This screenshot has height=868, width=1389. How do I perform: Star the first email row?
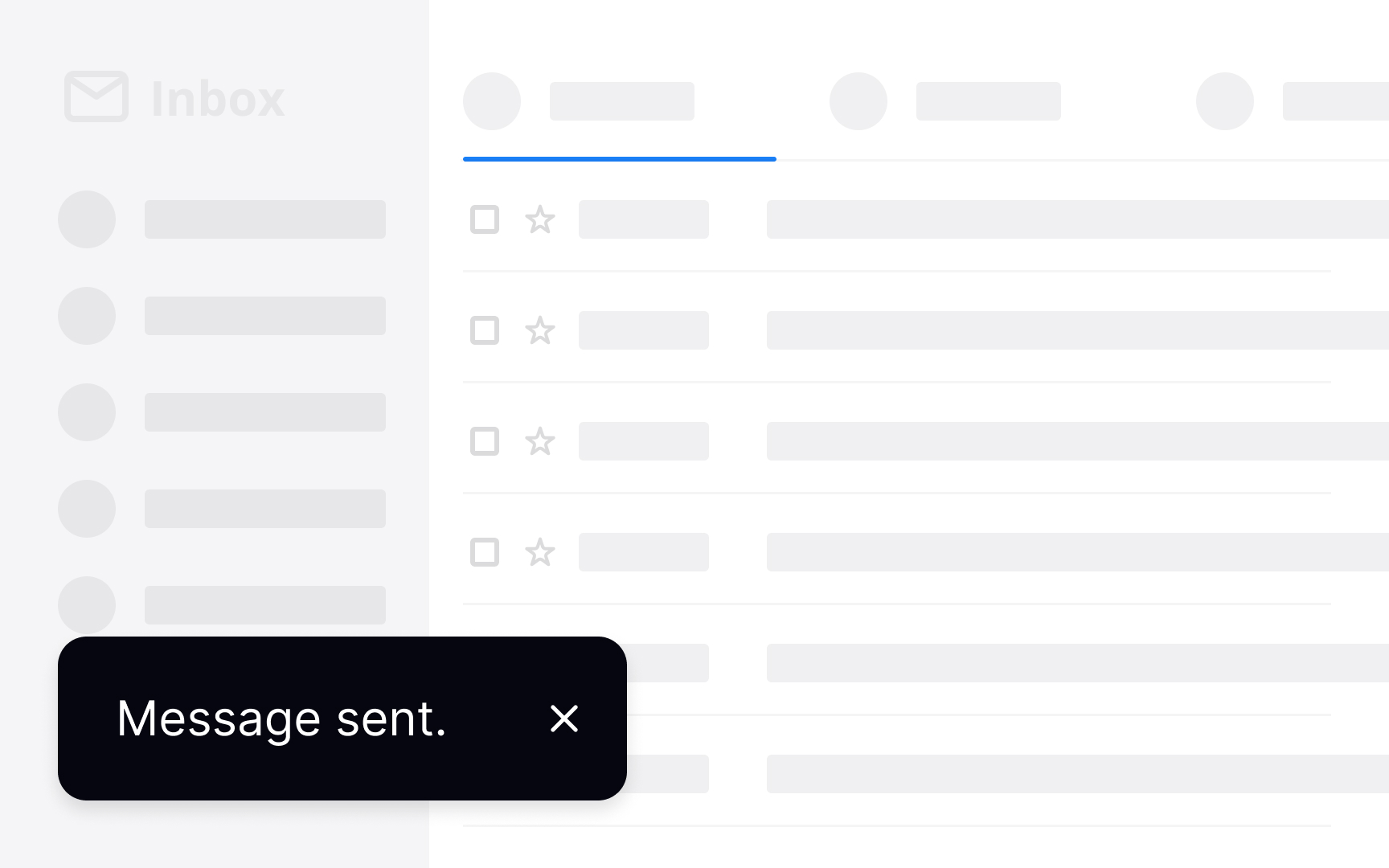540,219
